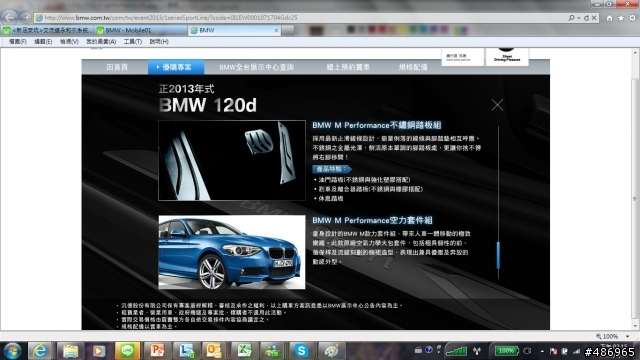
Task: Launch Windows Media Player from taskbar
Action: pos(99,351)
